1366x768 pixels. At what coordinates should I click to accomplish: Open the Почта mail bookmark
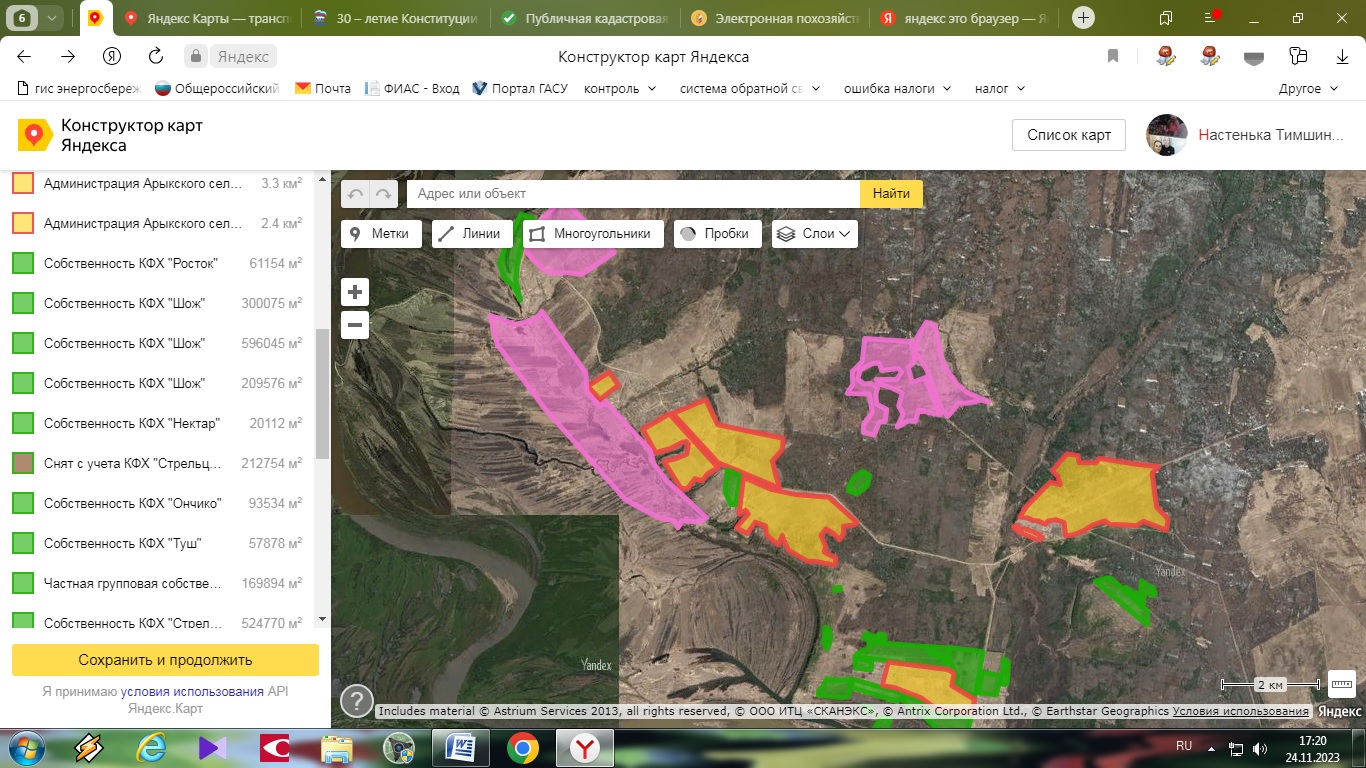[x=322, y=88]
